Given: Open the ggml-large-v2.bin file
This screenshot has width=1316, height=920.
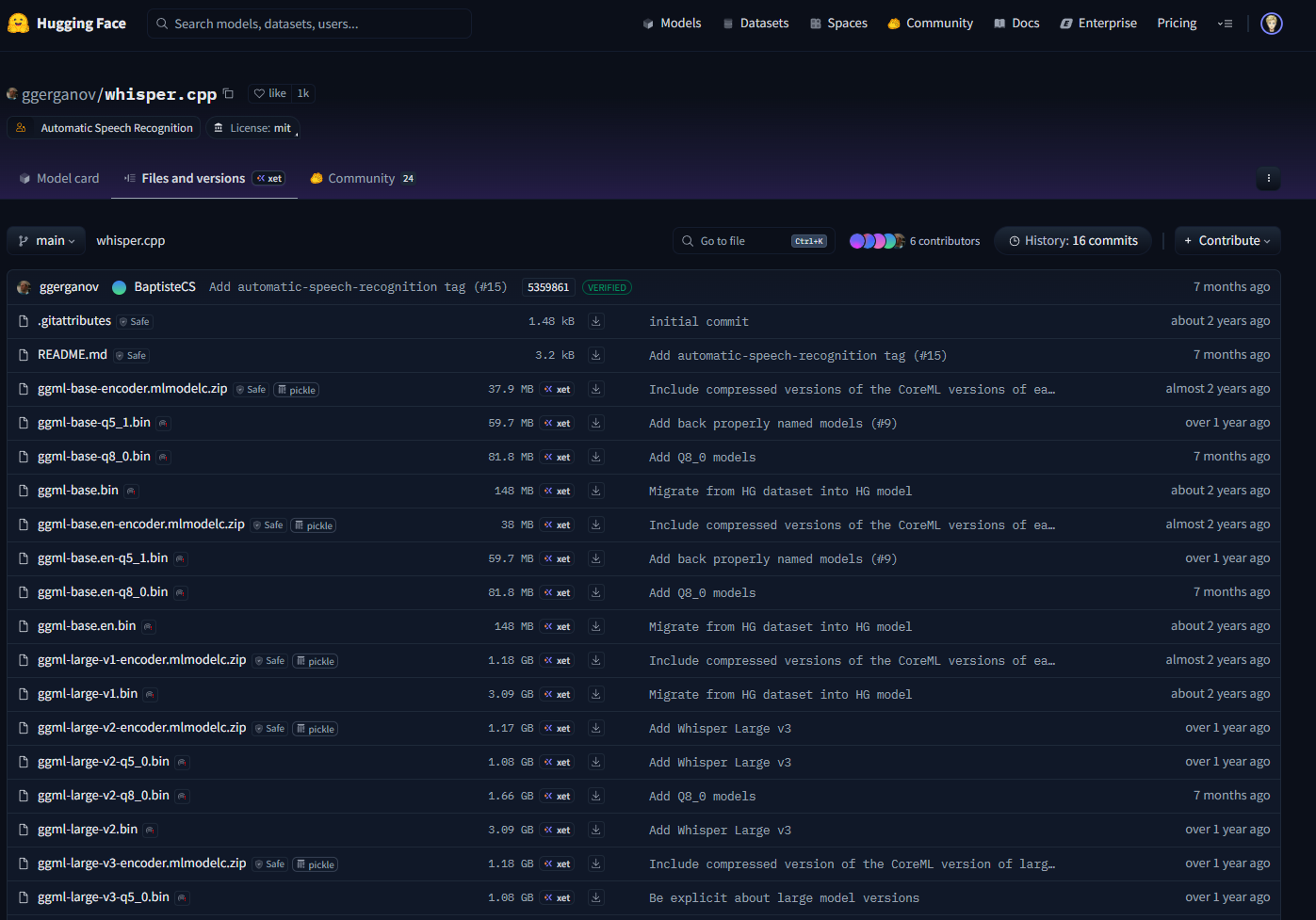Looking at the screenshot, I should coord(88,830).
